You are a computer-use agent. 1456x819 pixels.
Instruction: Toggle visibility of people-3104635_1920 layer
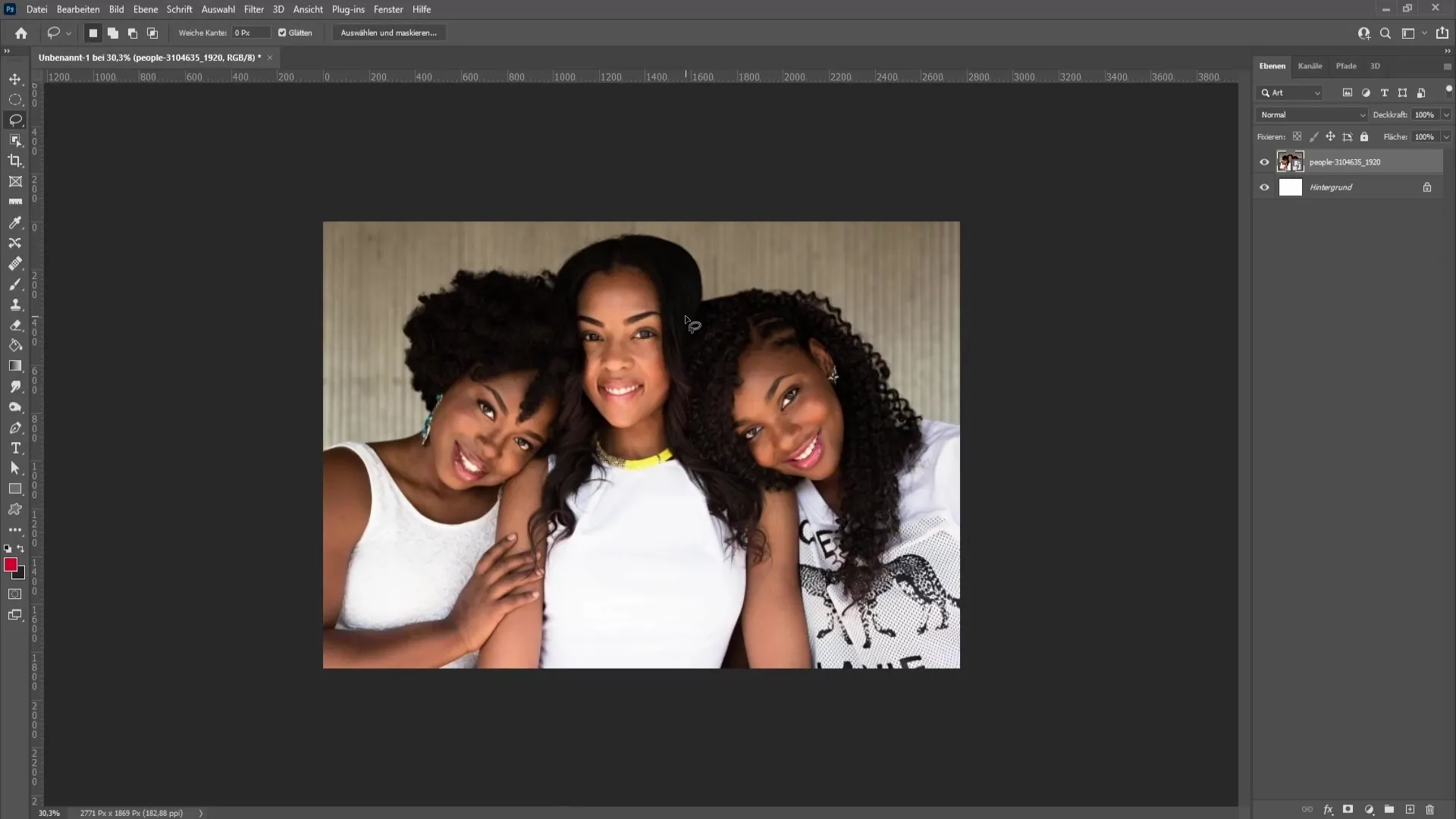pyautogui.click(x=1265, y=161)
